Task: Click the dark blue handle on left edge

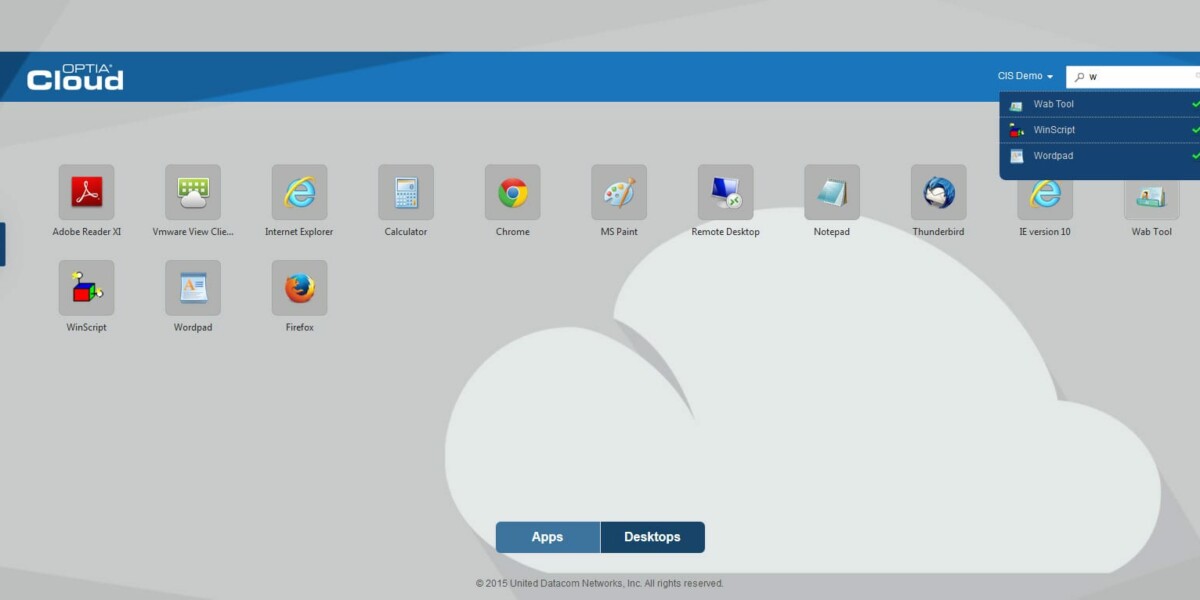Action: click(2, 245)
